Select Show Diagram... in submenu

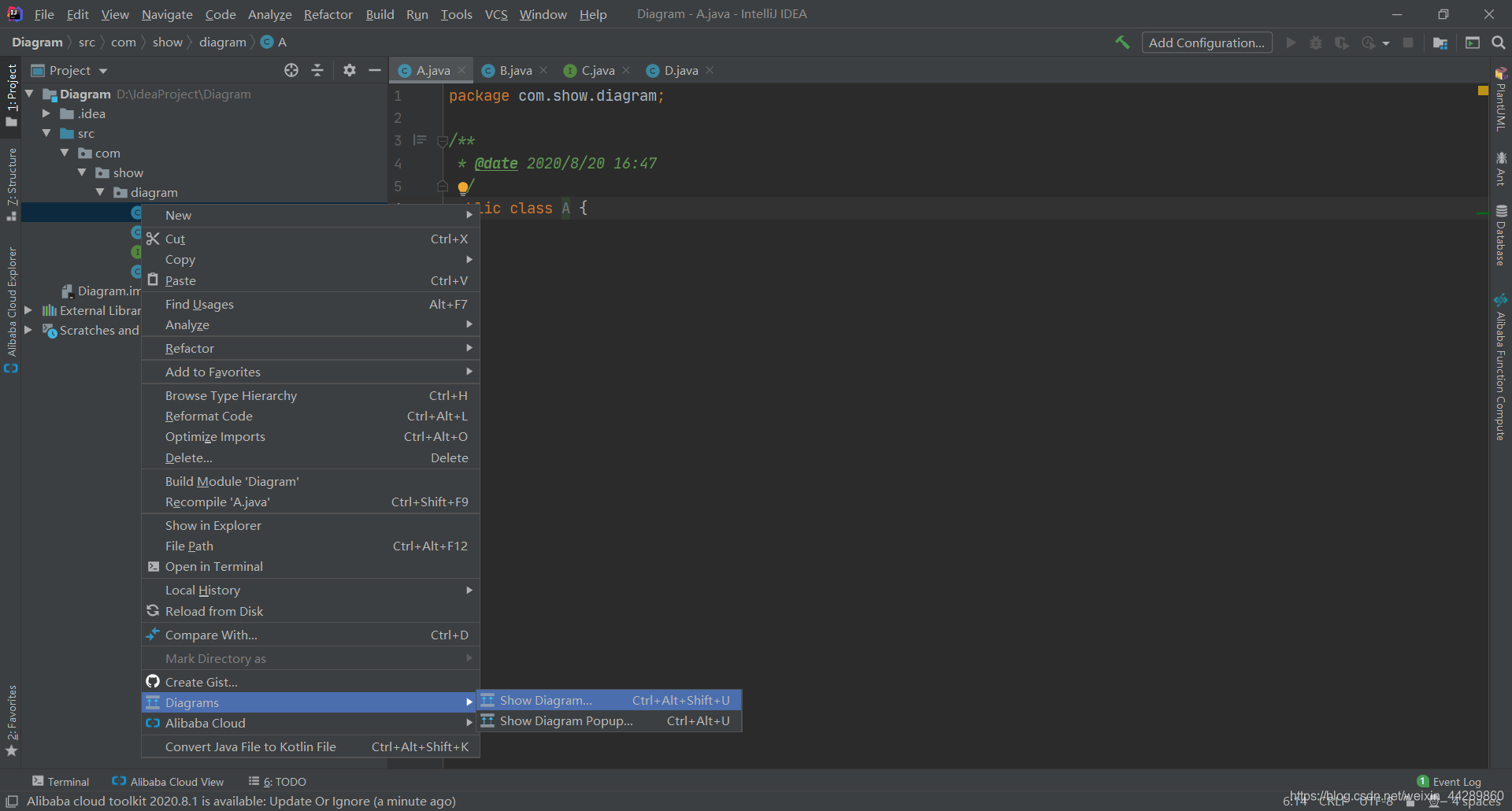(610, 700)
